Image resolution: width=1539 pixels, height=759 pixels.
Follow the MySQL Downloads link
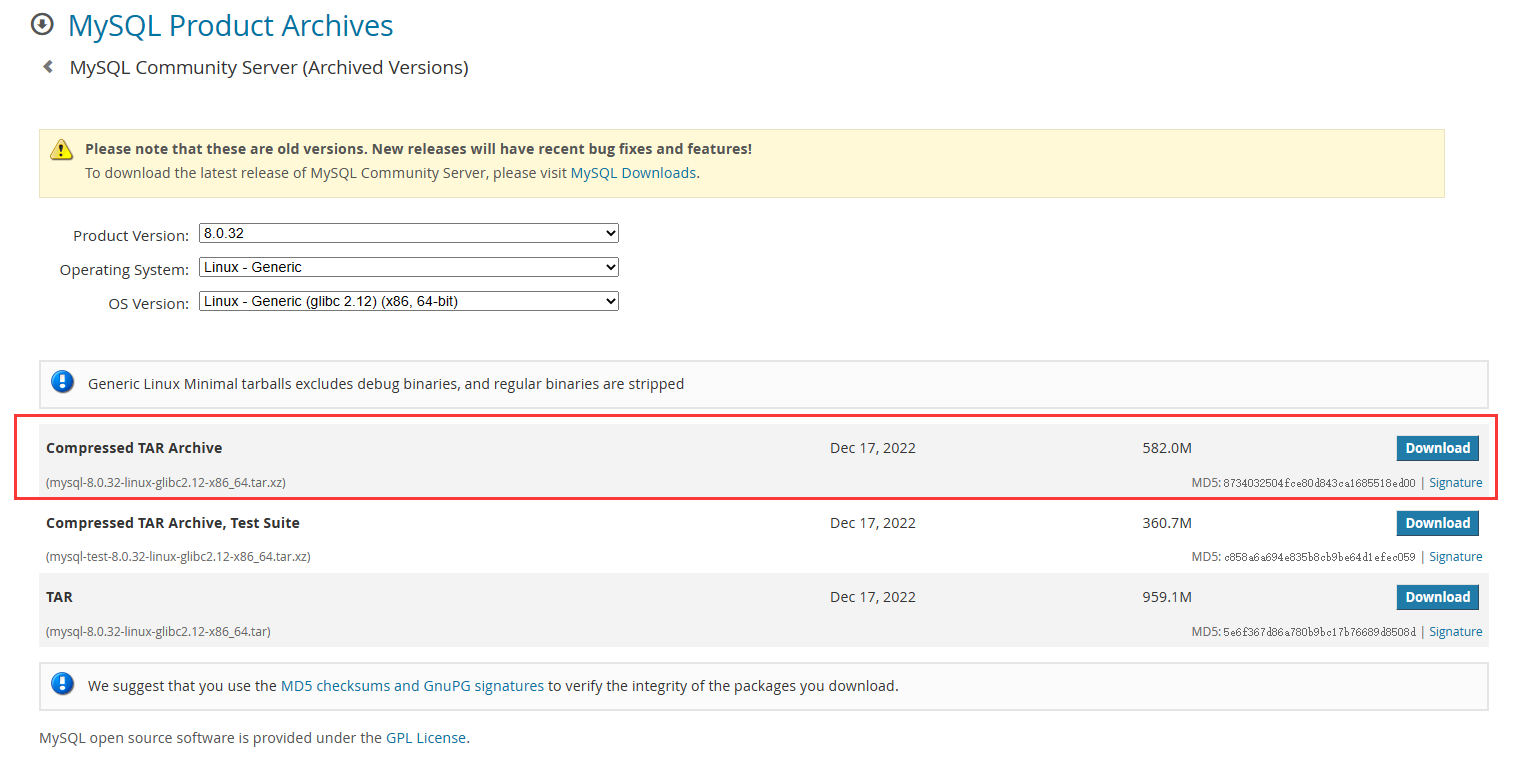tap(633, 172)
